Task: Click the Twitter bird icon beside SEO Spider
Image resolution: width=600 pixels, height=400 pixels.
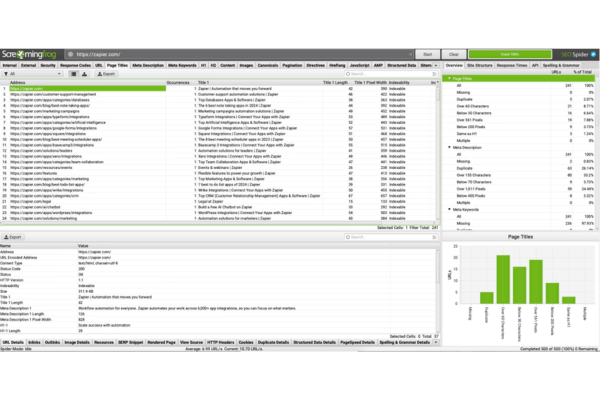Action: 593,54
